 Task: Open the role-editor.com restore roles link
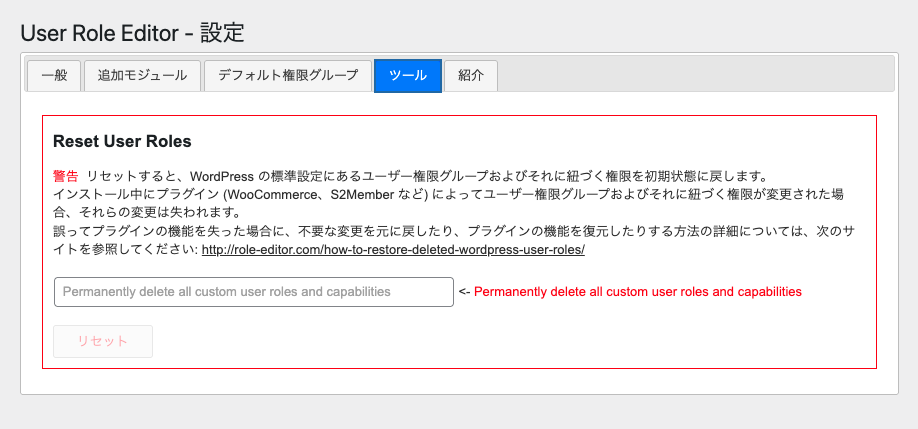point(393,250)
